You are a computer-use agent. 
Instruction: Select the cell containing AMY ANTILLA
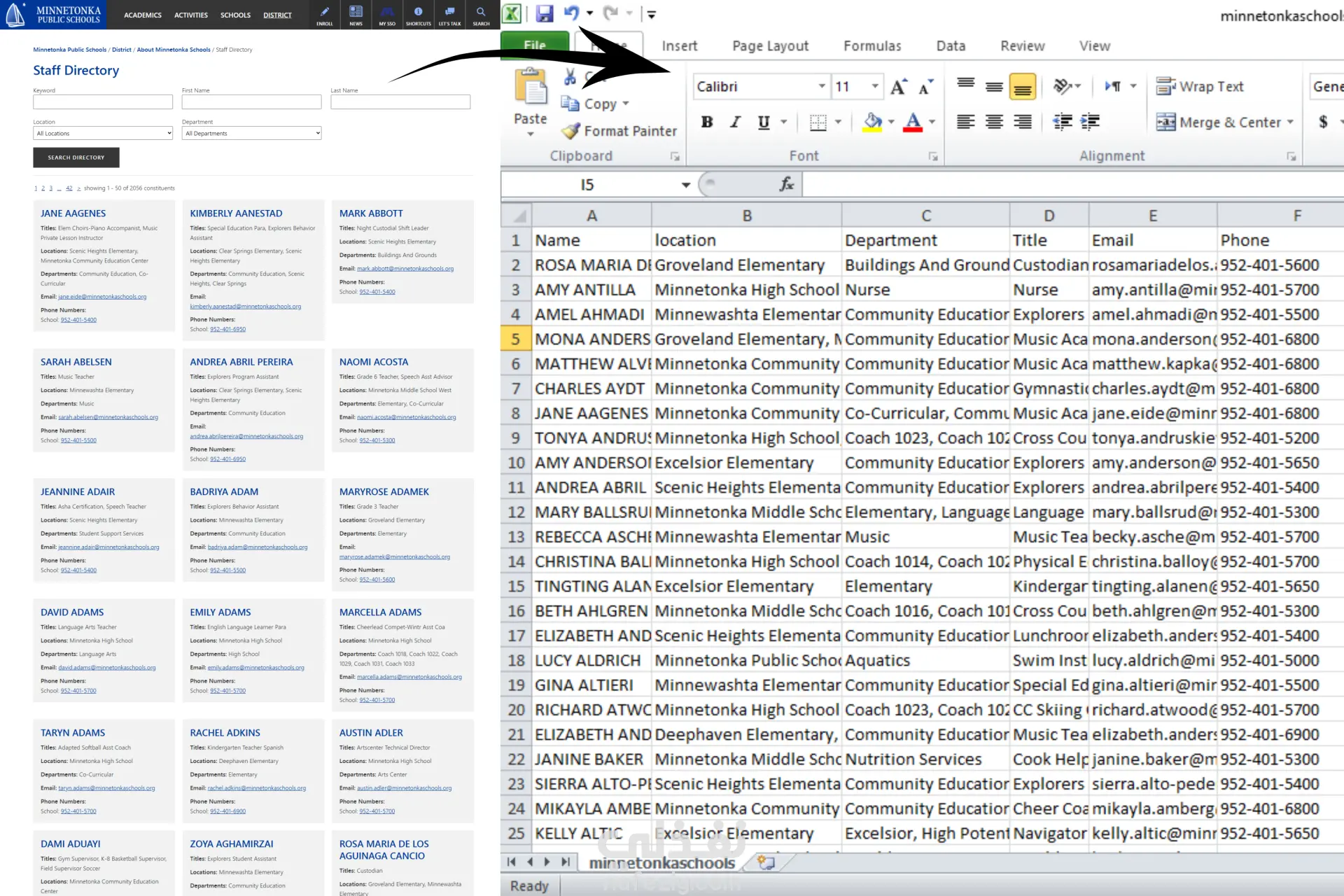point(591,290)
